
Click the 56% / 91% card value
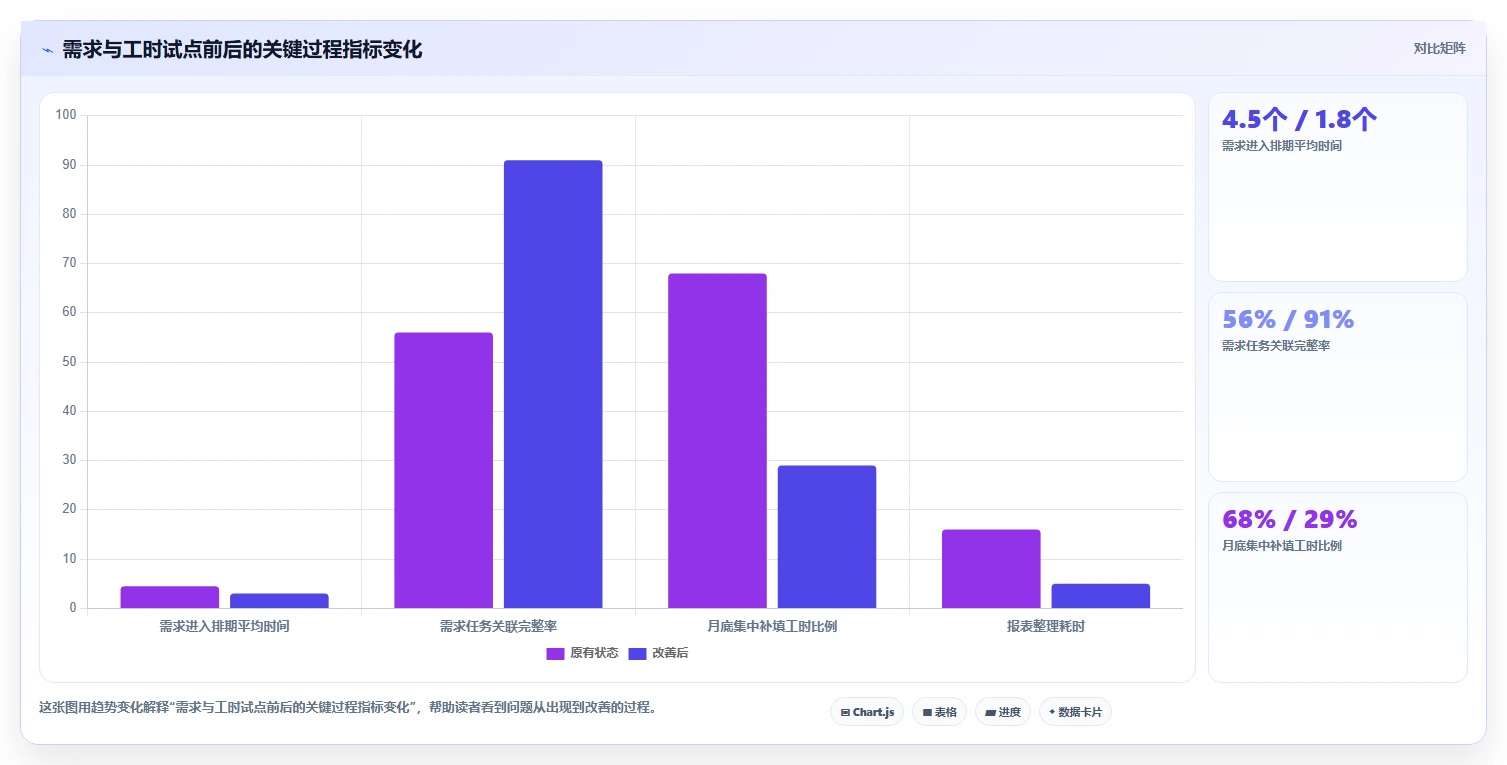click(1288, 319)
